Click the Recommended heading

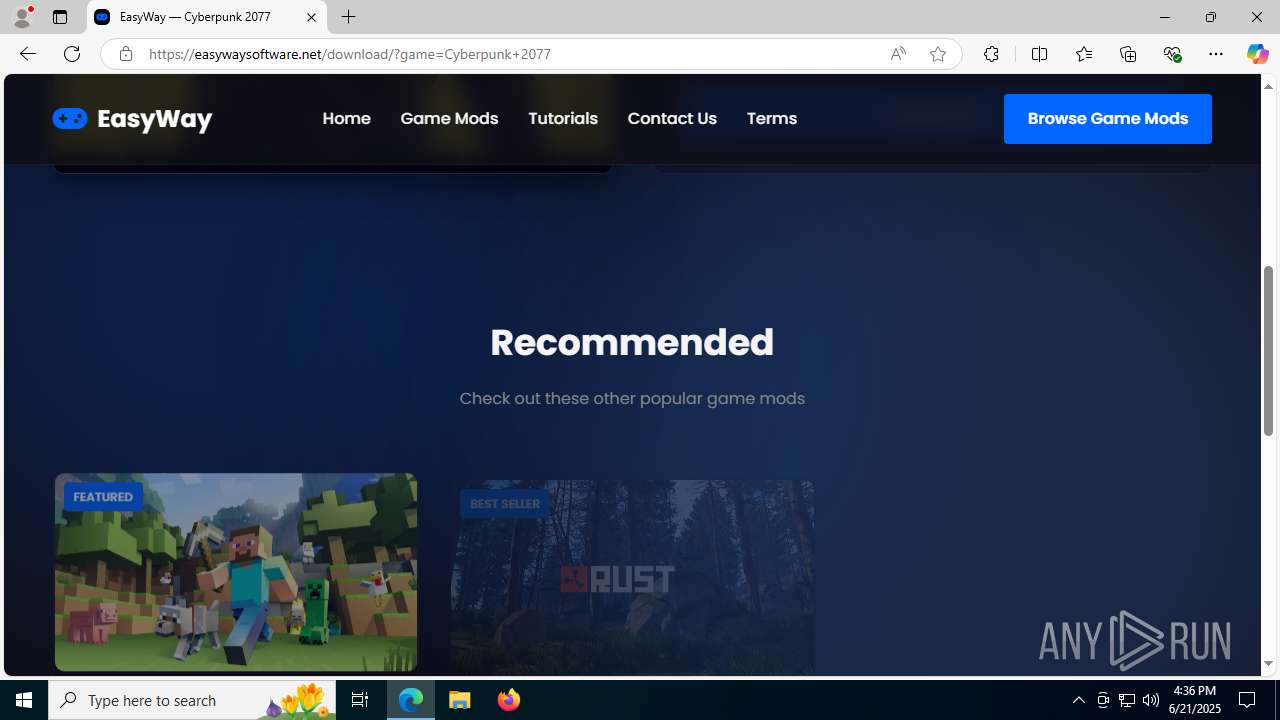coord(632,342)
